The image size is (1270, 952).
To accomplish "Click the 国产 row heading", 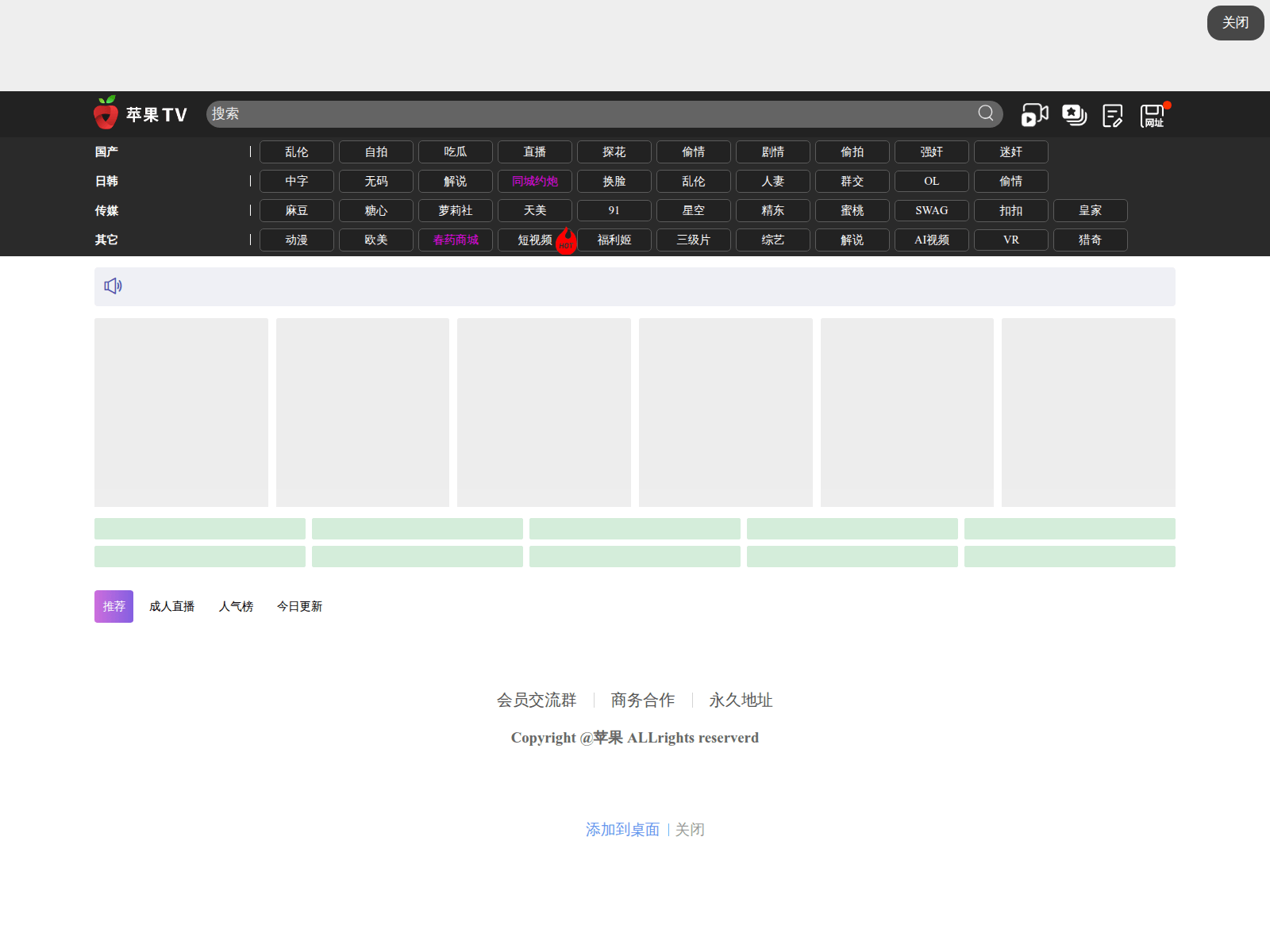I will click(106, 152).
